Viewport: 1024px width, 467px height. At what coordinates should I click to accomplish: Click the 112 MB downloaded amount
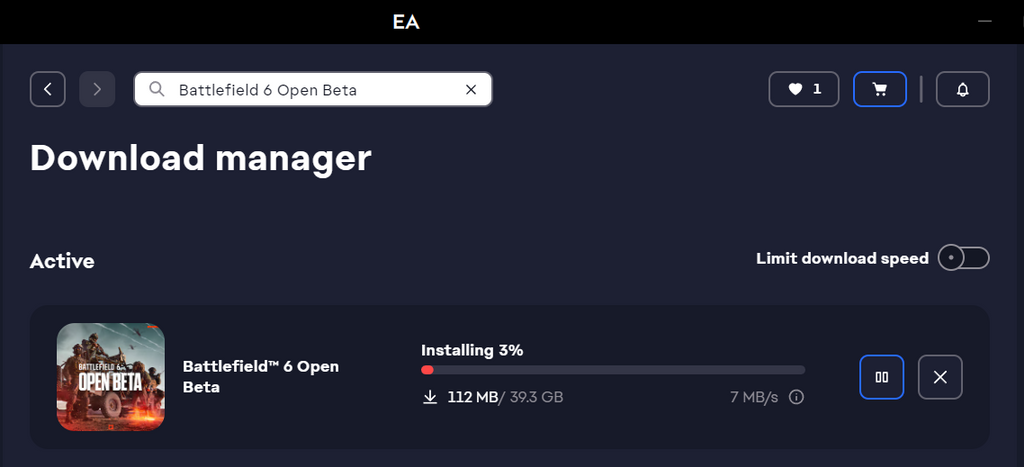(473, 396)
